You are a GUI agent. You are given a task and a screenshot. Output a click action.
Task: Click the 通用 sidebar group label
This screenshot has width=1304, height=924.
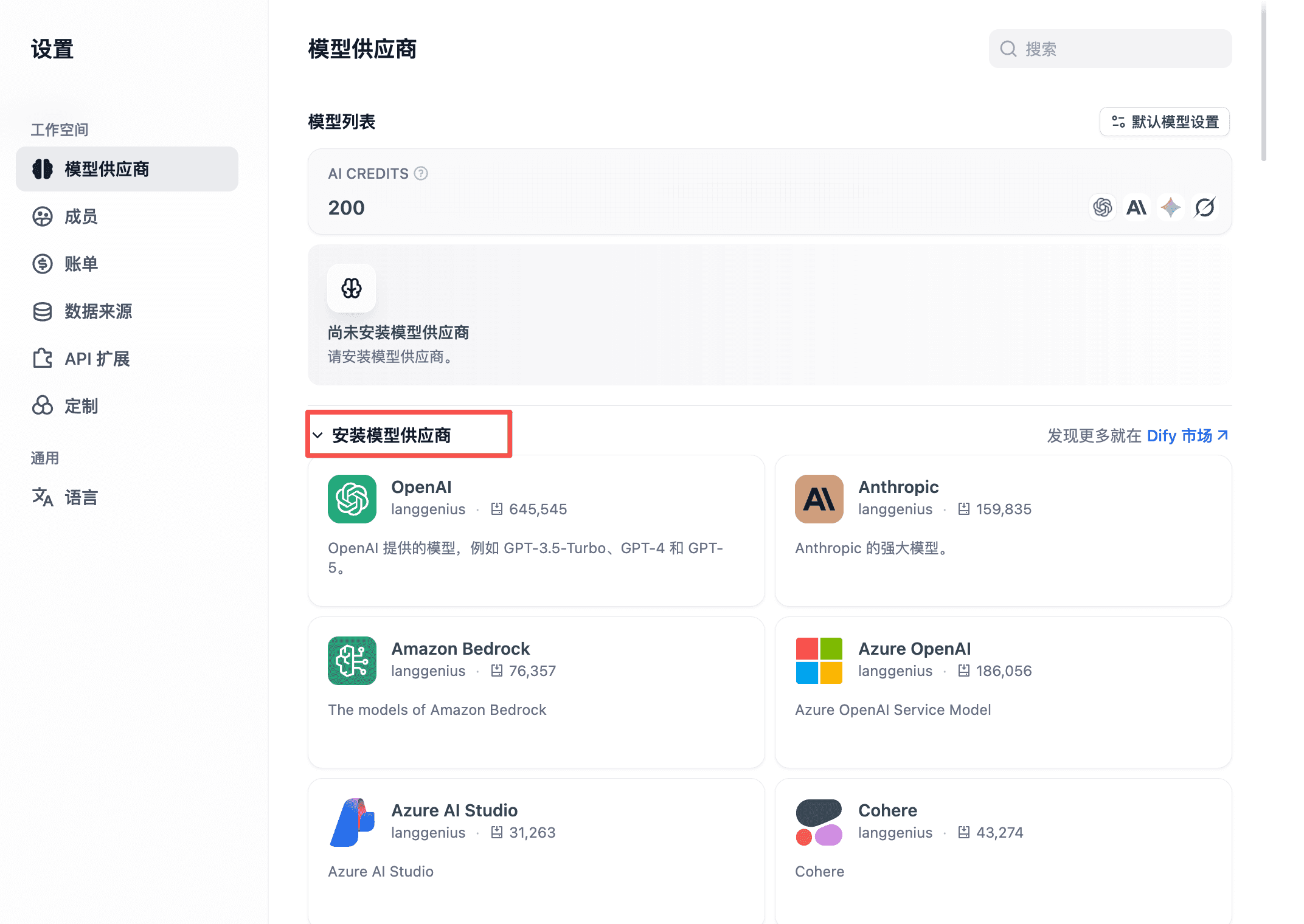click(45, 458)
